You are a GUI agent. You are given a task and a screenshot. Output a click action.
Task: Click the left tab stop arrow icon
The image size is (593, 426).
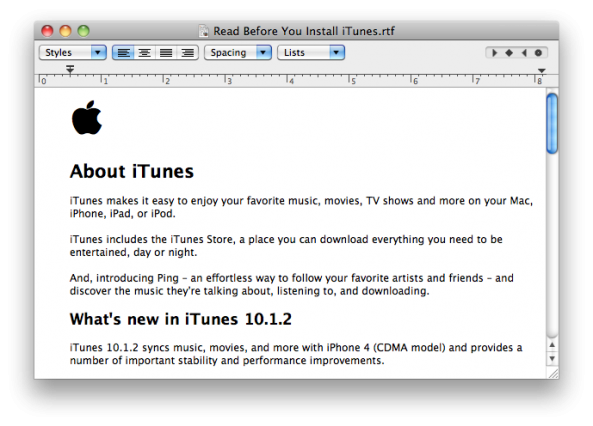(494, 53)
